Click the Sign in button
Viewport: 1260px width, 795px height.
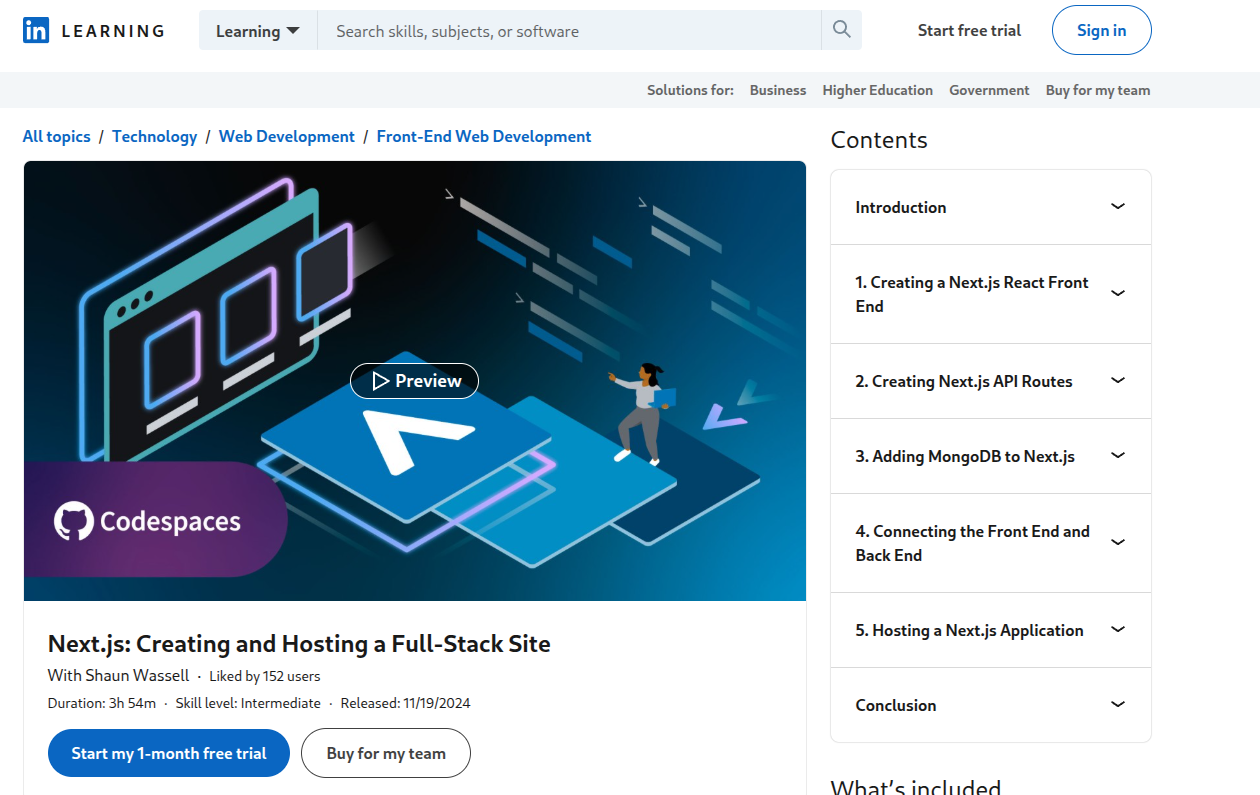(x=1101, y=30)
